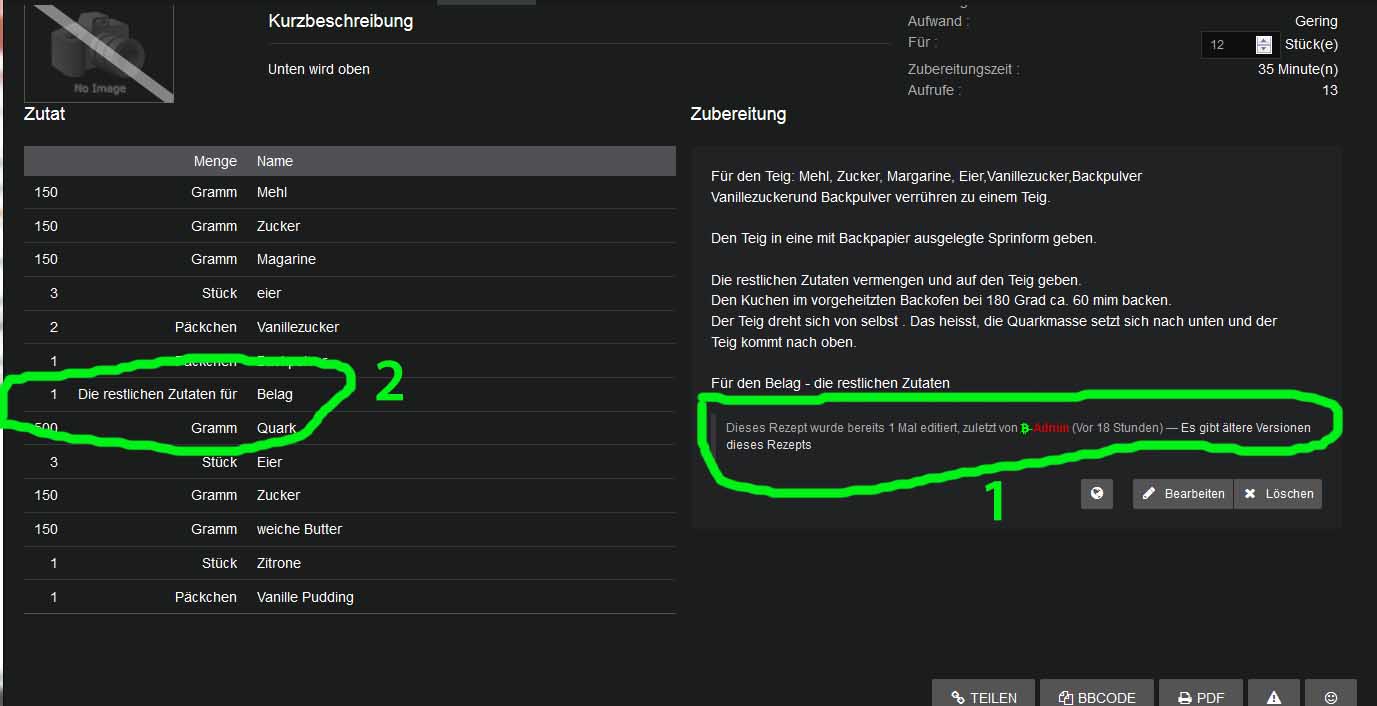This screenshot has width=1377, height=706.
Task: Click the copy icon on BBCODE
Action: [1066, 698]
